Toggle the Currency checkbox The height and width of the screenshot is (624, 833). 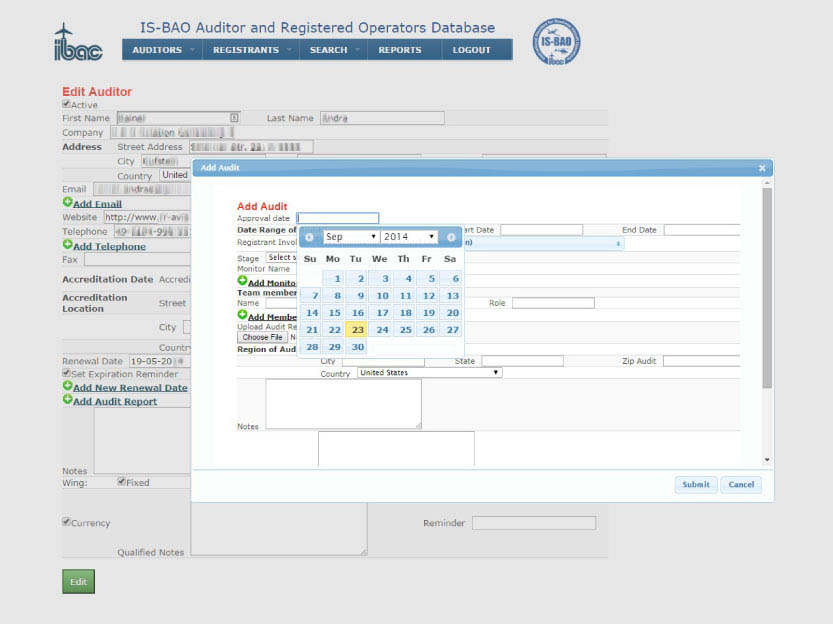(x=66, y=522)
